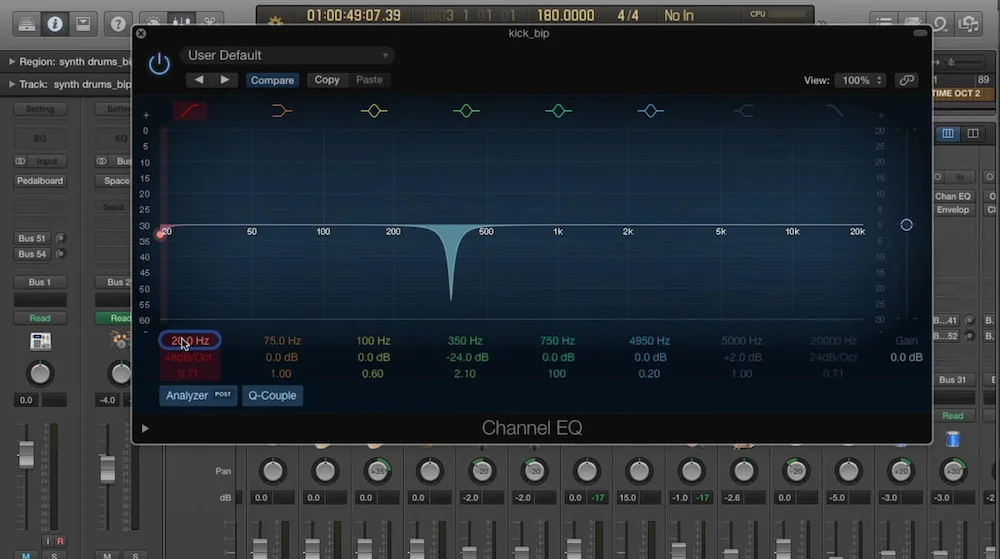Adjust the left channel strip volume fader
Screen dimensions: 1000x559
(x=26, y=454)
